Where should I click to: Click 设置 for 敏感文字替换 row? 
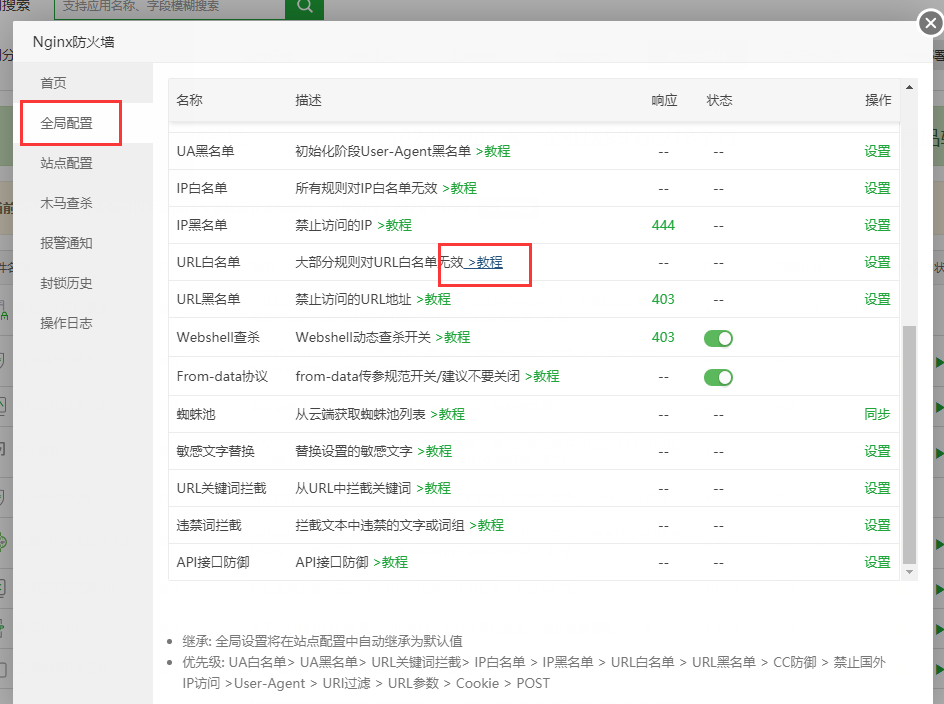tap(877, 451)
